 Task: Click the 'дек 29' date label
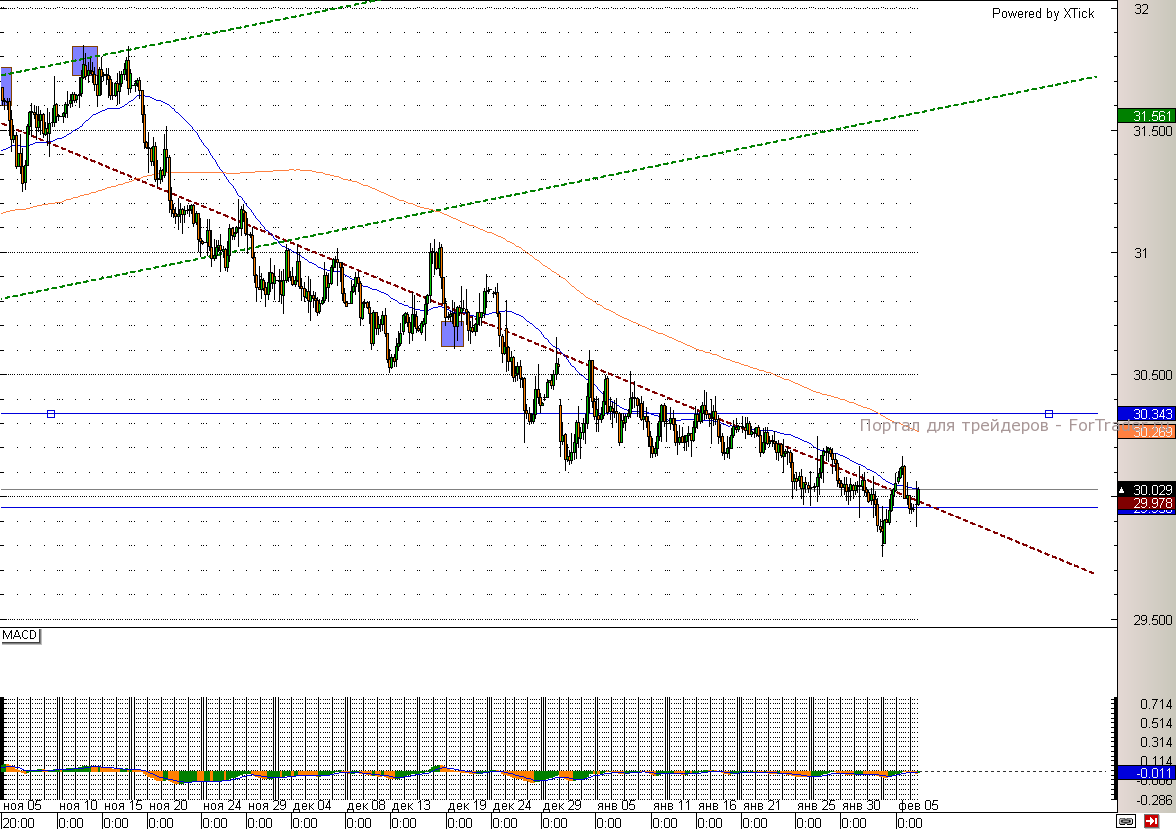point(562,806)
